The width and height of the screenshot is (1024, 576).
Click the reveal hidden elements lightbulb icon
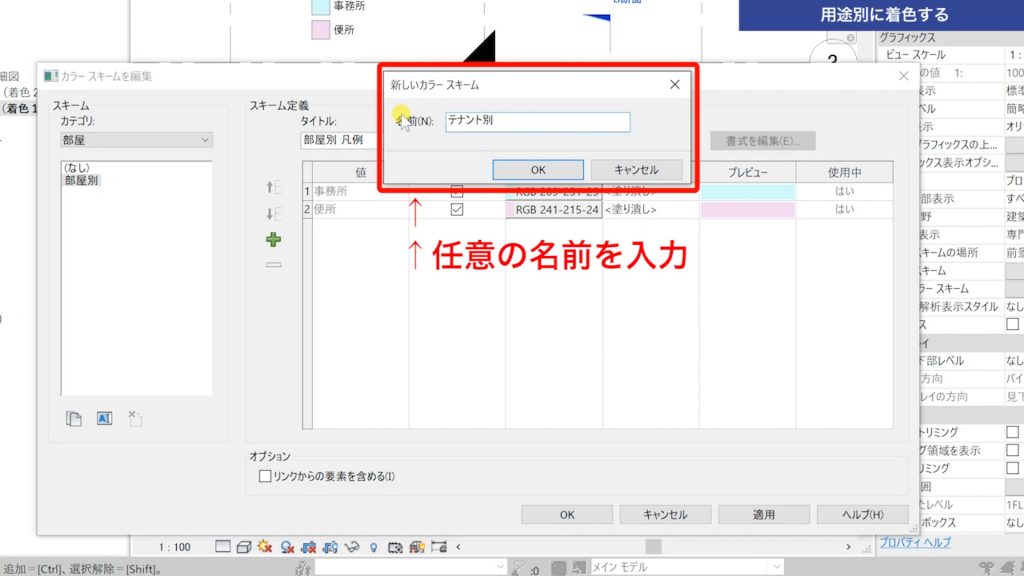point(373,547)
